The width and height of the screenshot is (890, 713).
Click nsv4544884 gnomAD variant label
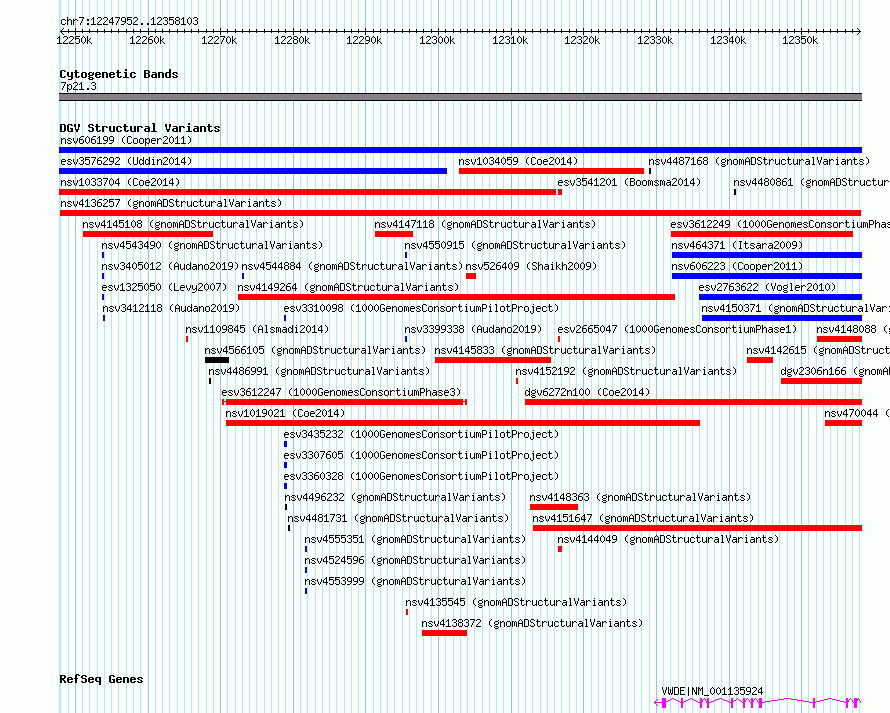352,266
